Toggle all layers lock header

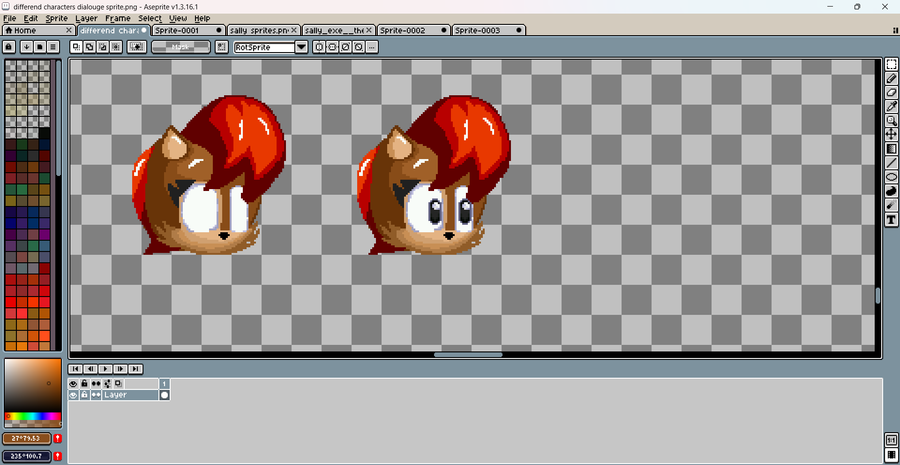pyautogui.click(x=85, y=383)
